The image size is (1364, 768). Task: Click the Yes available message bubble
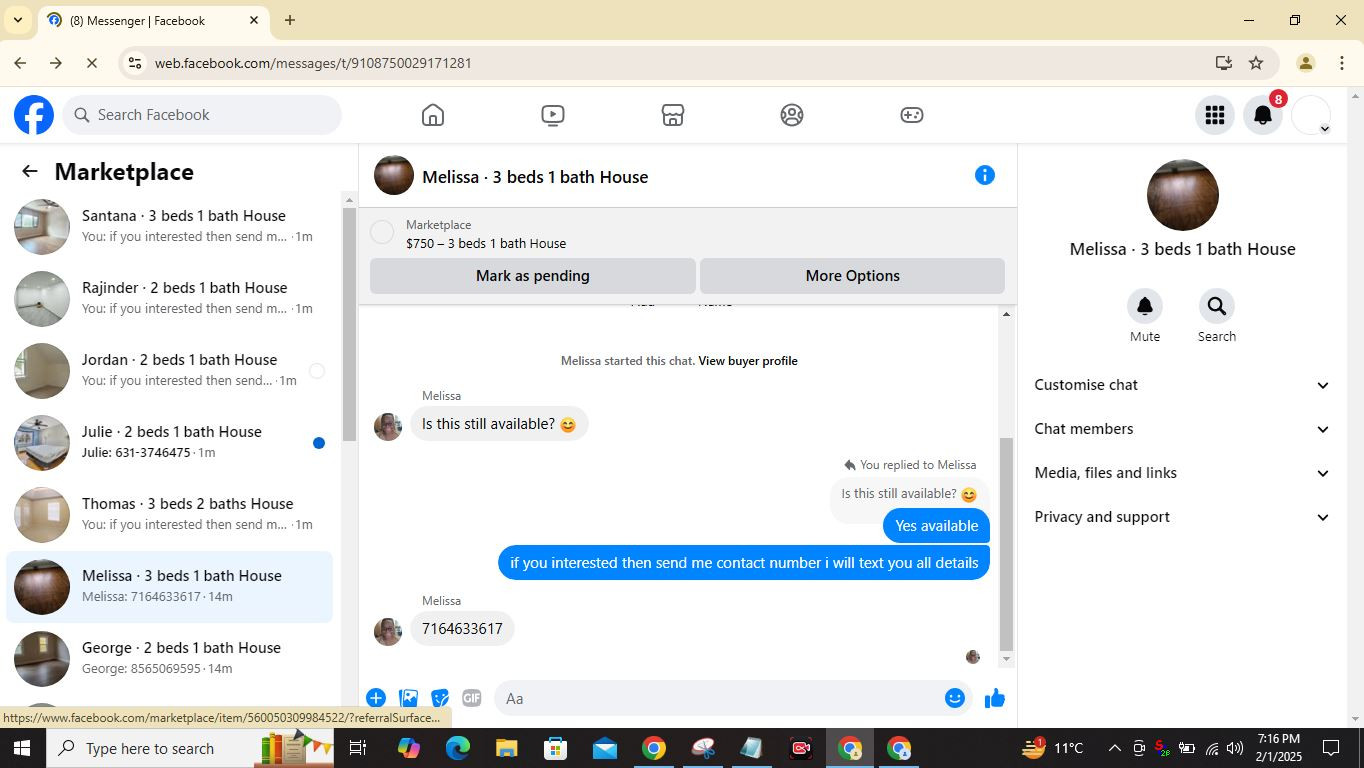[x=936, y=526]
